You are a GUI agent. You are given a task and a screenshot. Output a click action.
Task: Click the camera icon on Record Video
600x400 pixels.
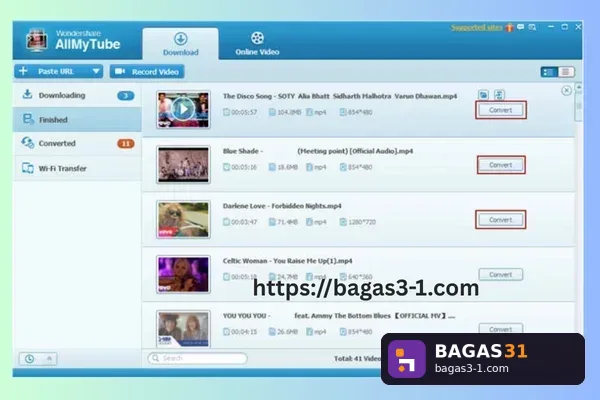click(120, 71)
